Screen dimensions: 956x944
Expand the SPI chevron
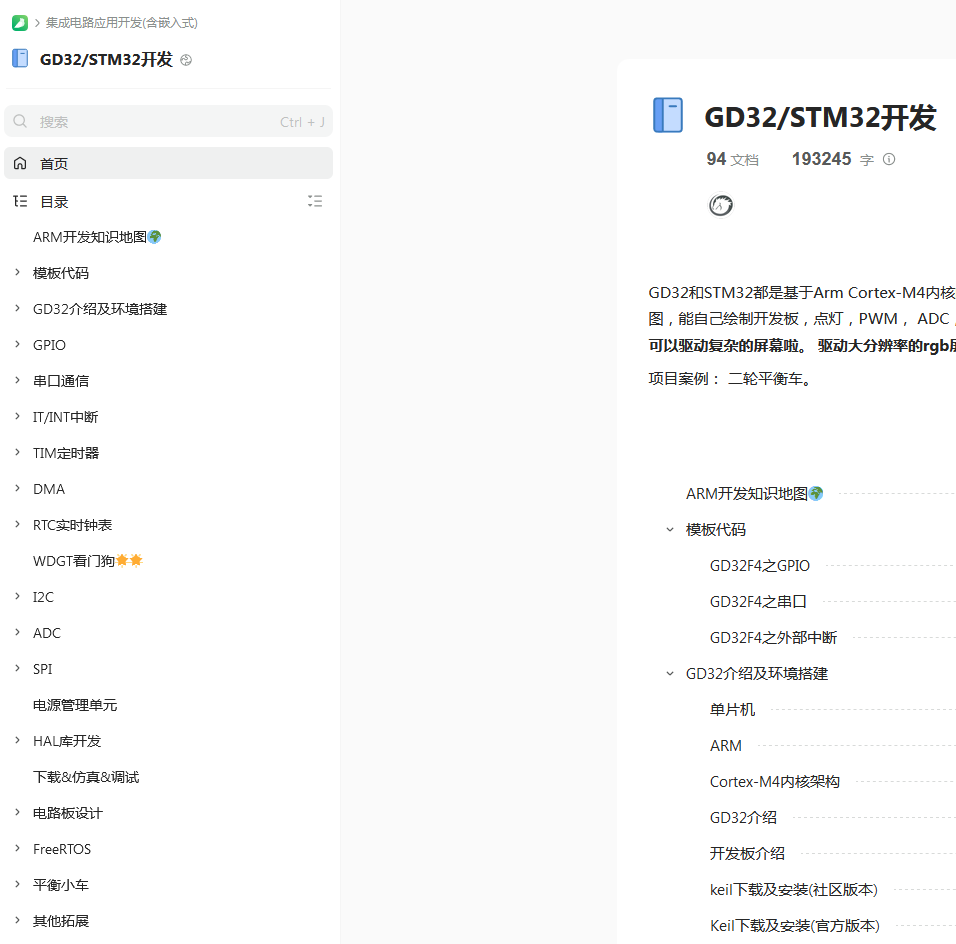tap(17, 668)
